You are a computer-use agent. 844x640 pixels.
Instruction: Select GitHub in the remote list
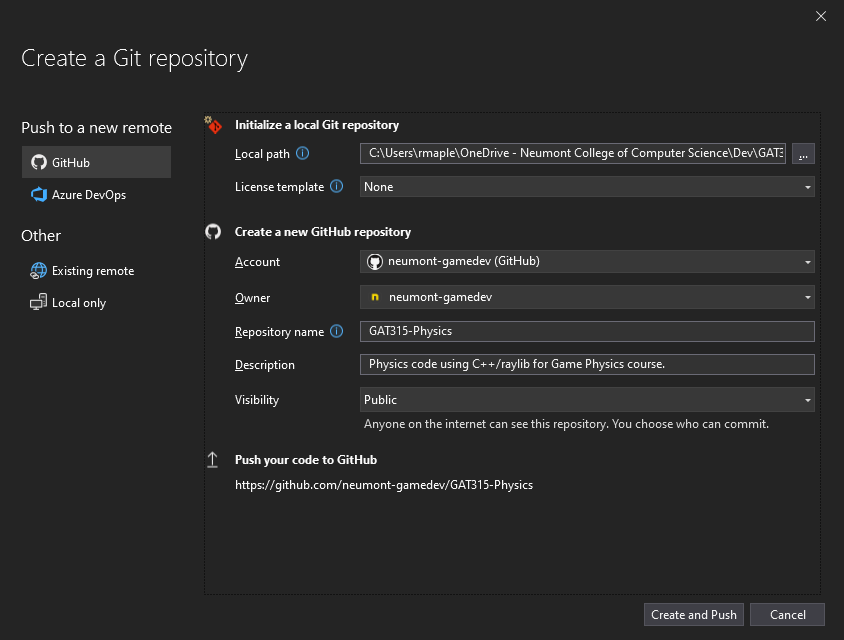95,162
